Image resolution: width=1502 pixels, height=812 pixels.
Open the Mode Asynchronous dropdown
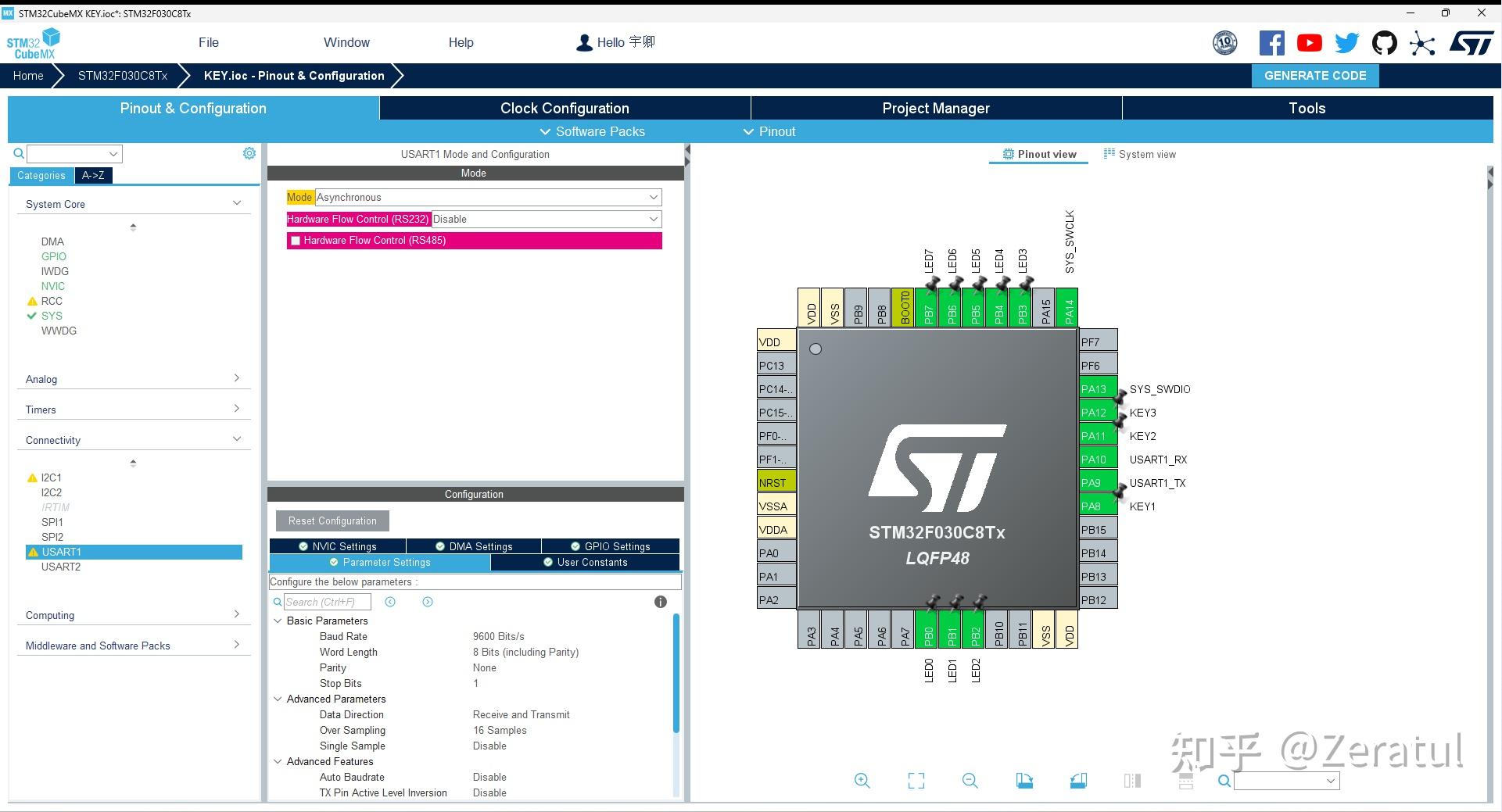(x=488, y=198)
